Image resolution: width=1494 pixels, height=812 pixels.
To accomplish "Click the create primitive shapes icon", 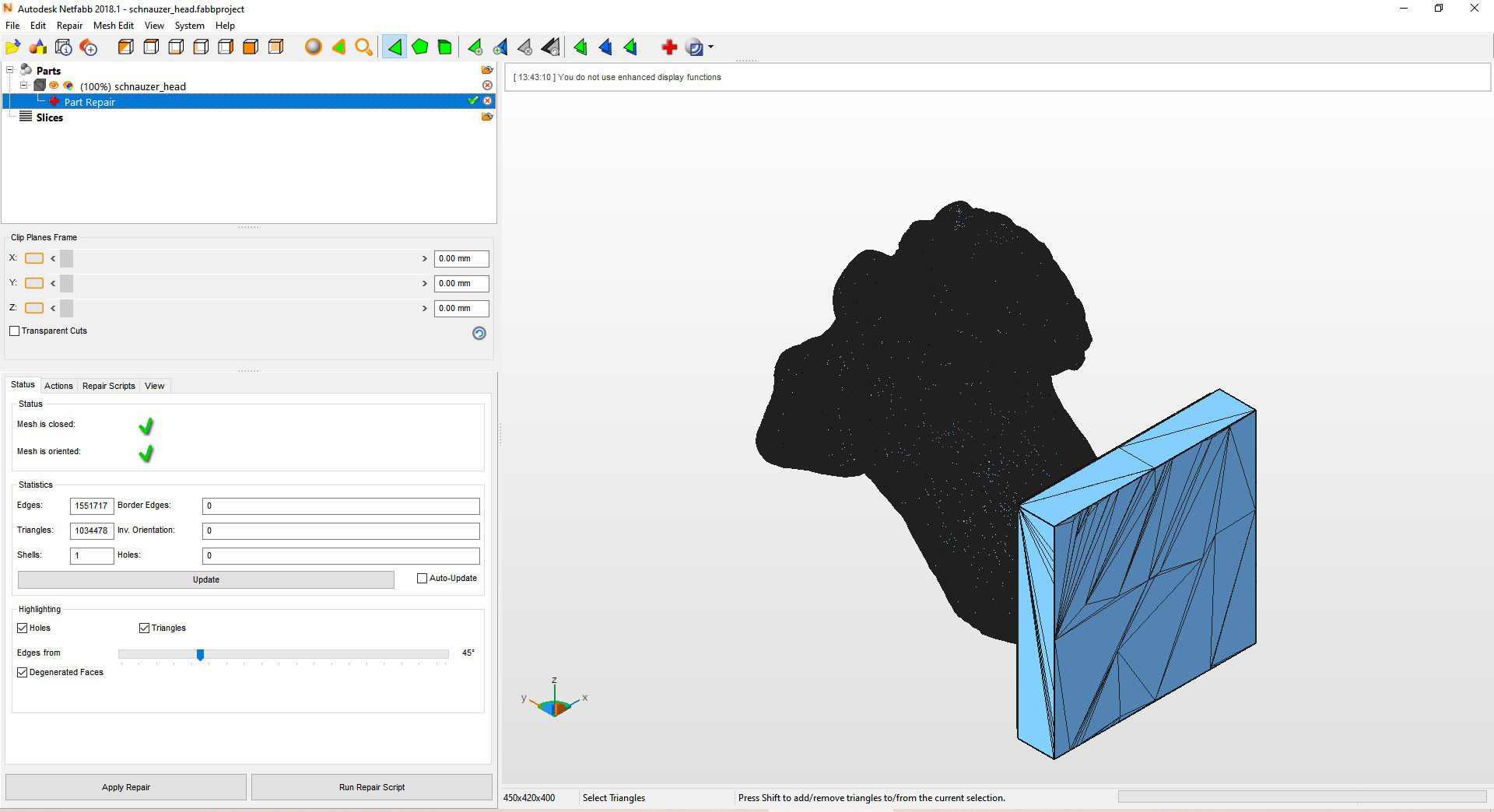I will point(38,47).
